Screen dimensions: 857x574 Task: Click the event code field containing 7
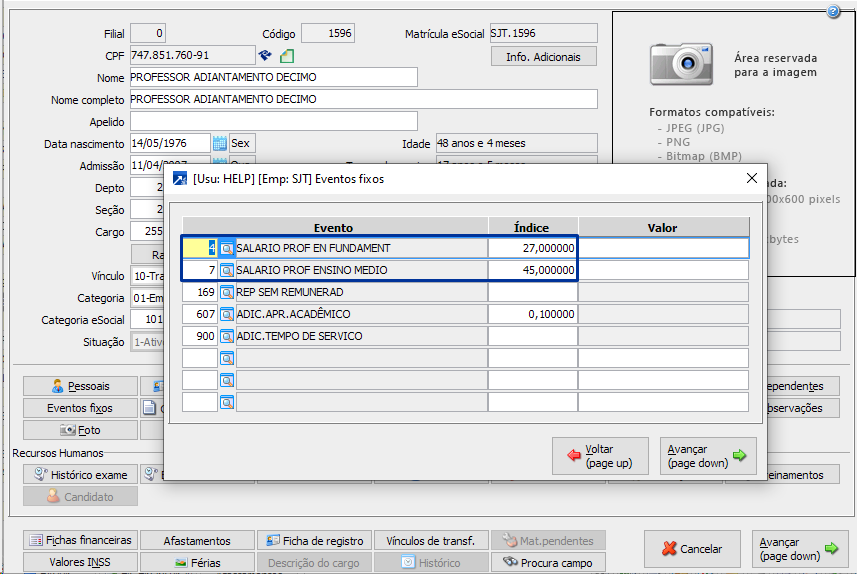click(x=200, y=270)
